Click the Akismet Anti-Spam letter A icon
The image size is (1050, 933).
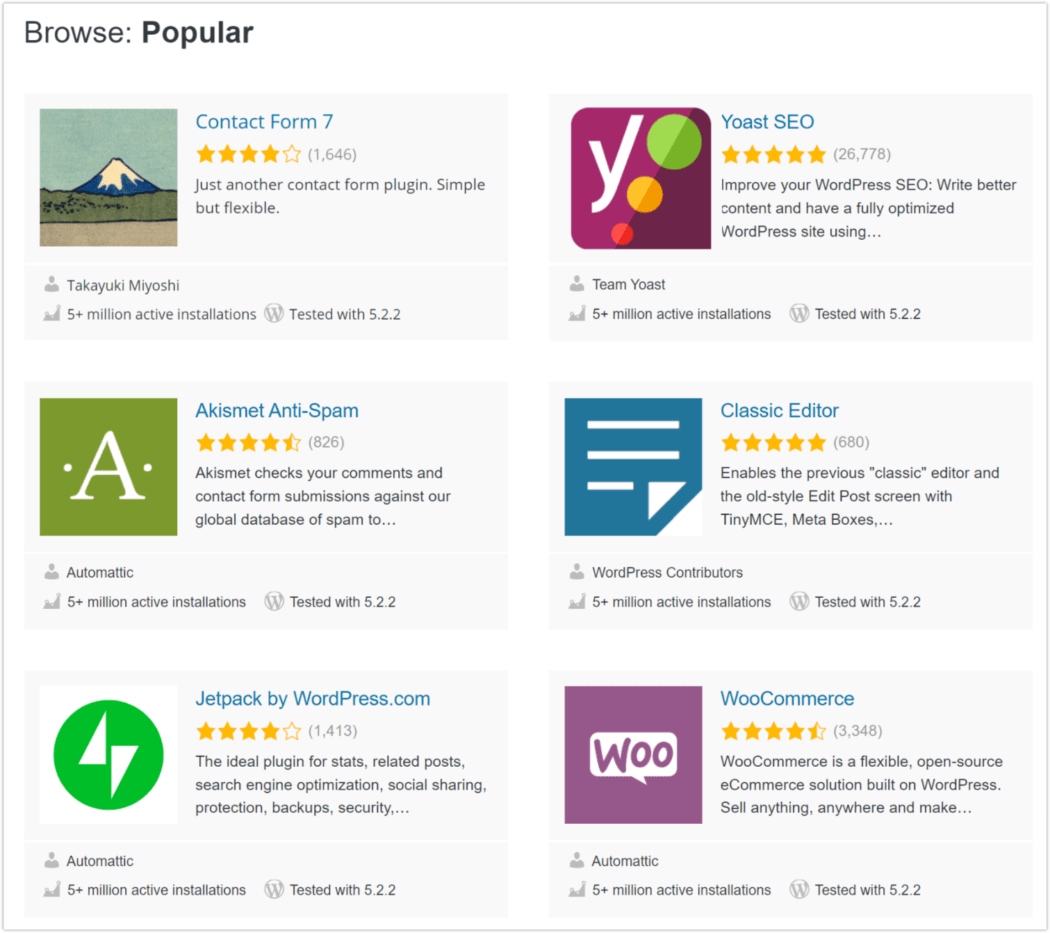107,466
